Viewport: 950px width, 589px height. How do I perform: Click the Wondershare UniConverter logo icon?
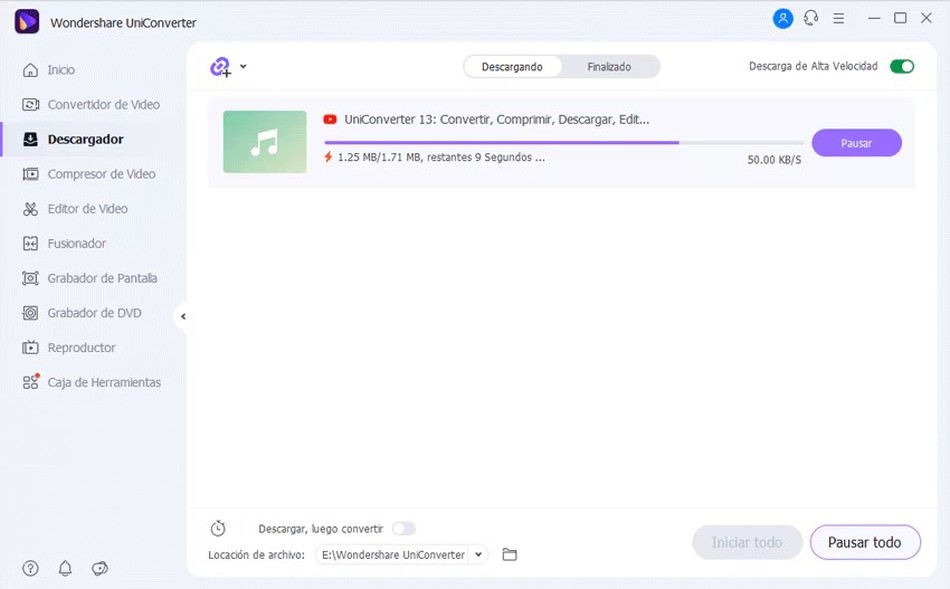coord(27,22)
